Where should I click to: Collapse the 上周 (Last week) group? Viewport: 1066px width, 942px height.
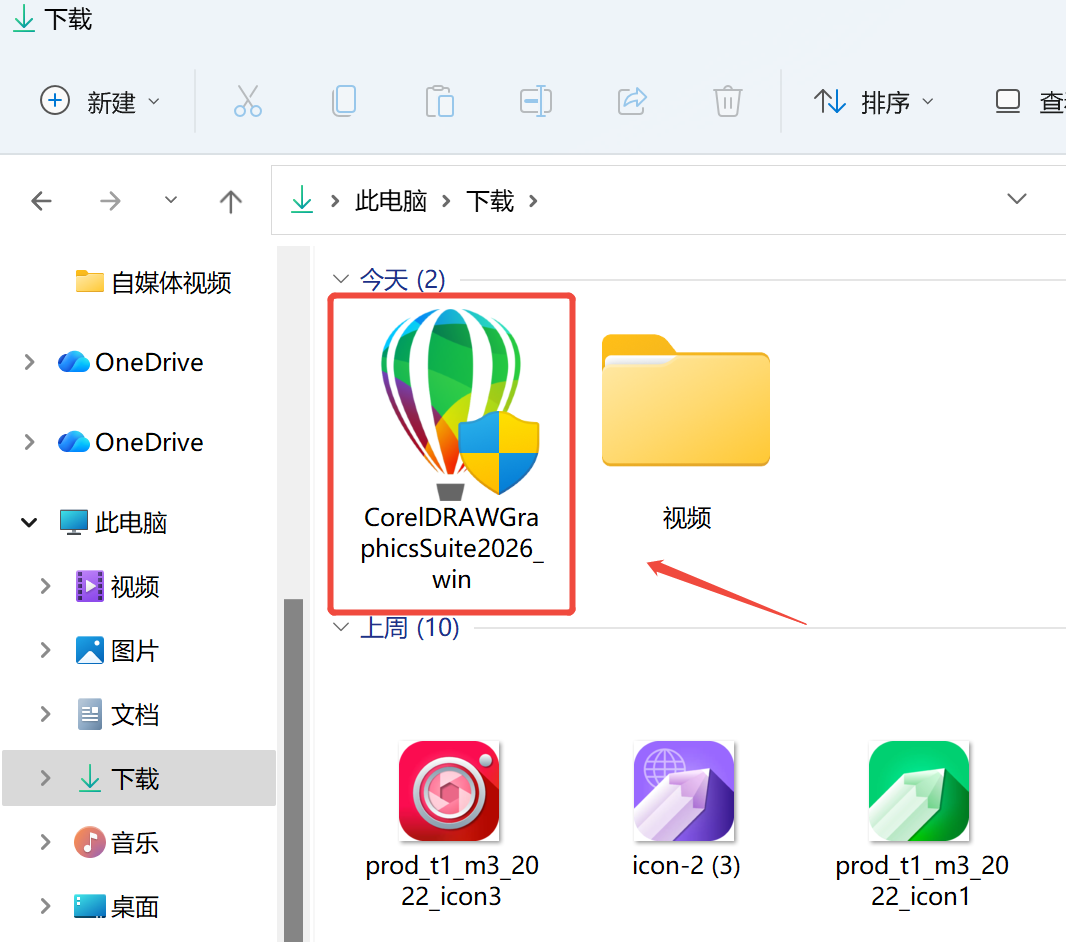click(x=342, y=628)
